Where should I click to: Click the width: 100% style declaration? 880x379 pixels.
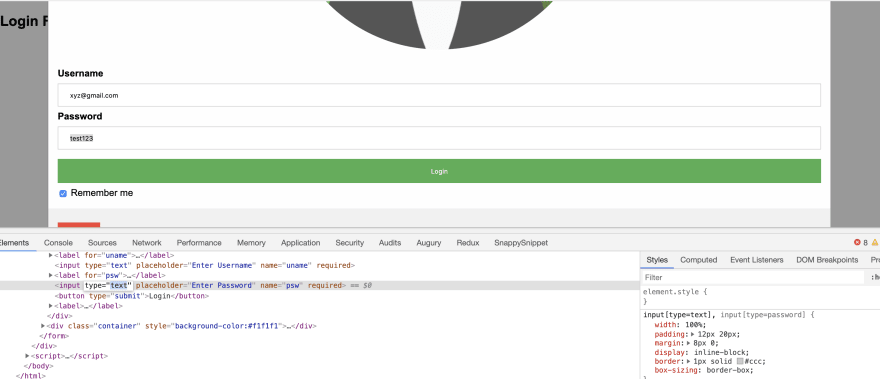[680, 325]
